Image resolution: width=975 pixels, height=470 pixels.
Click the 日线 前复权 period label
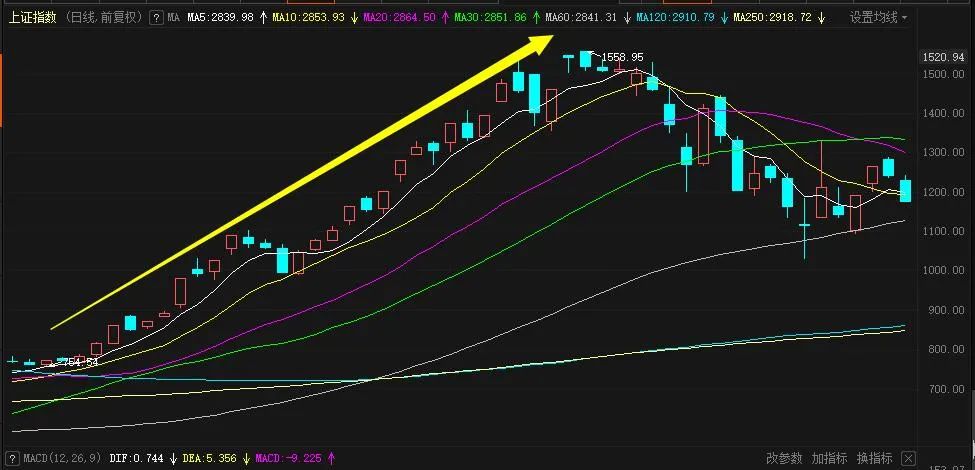click(x=104, y=17)
